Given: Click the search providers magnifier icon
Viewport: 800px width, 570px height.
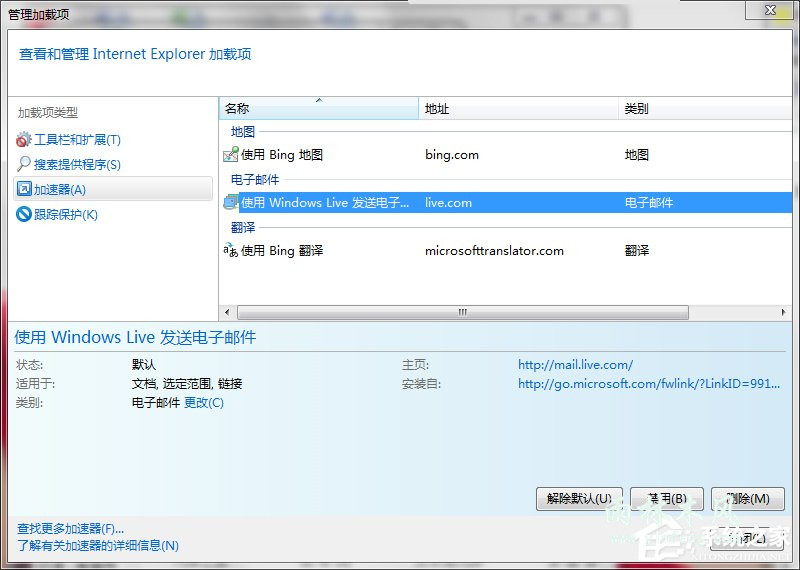Looking at the screenshot, I should tap(23, 164).
